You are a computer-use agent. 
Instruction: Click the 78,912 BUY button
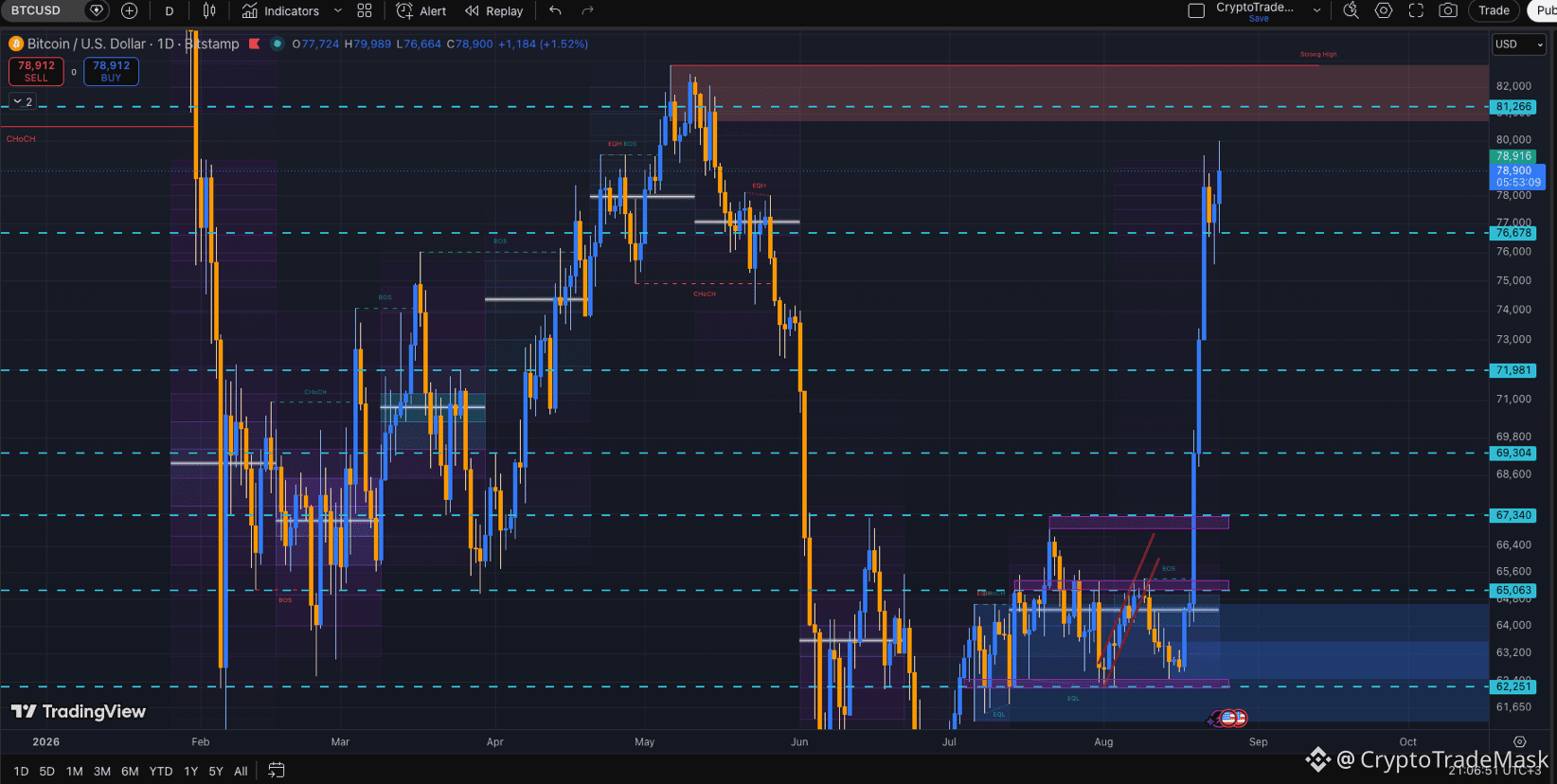pos(111,71)
